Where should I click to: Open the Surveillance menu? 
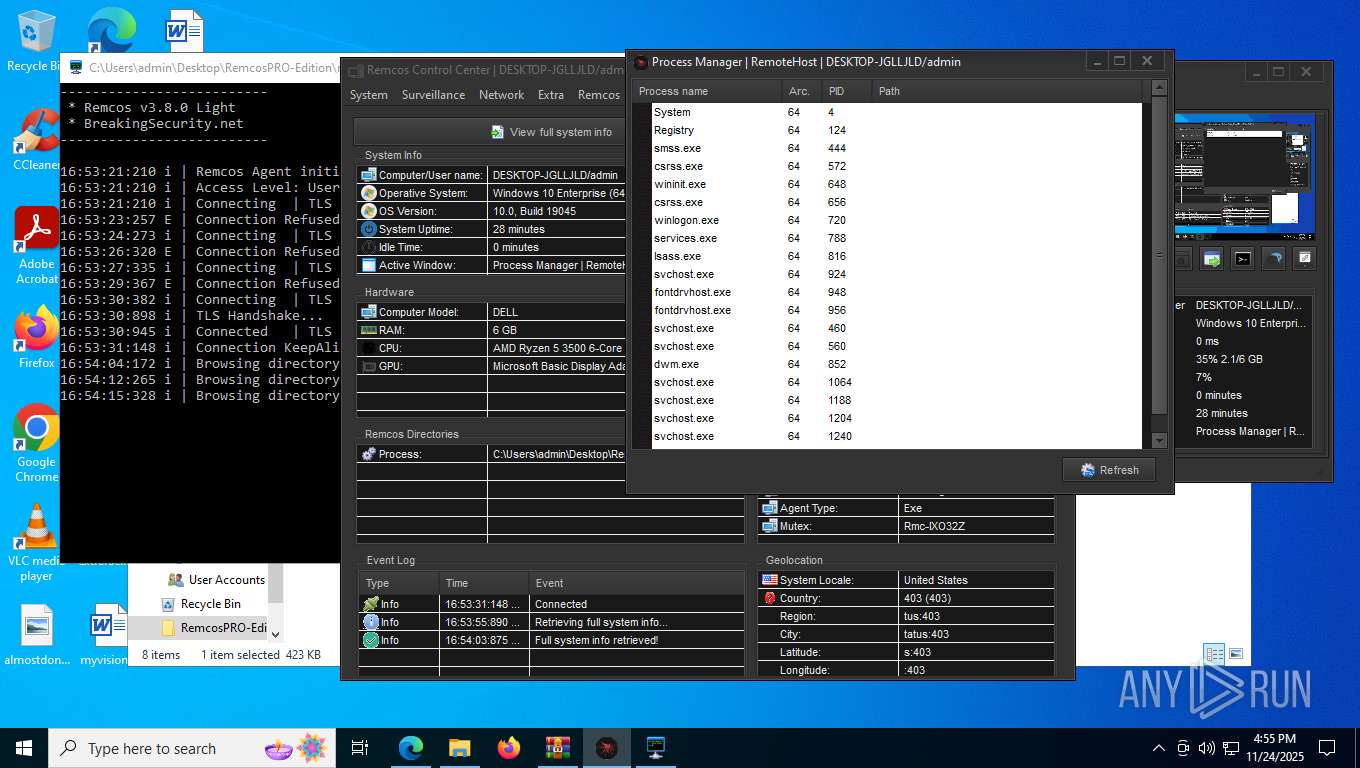pyautogui.click(x=433, y=95)
